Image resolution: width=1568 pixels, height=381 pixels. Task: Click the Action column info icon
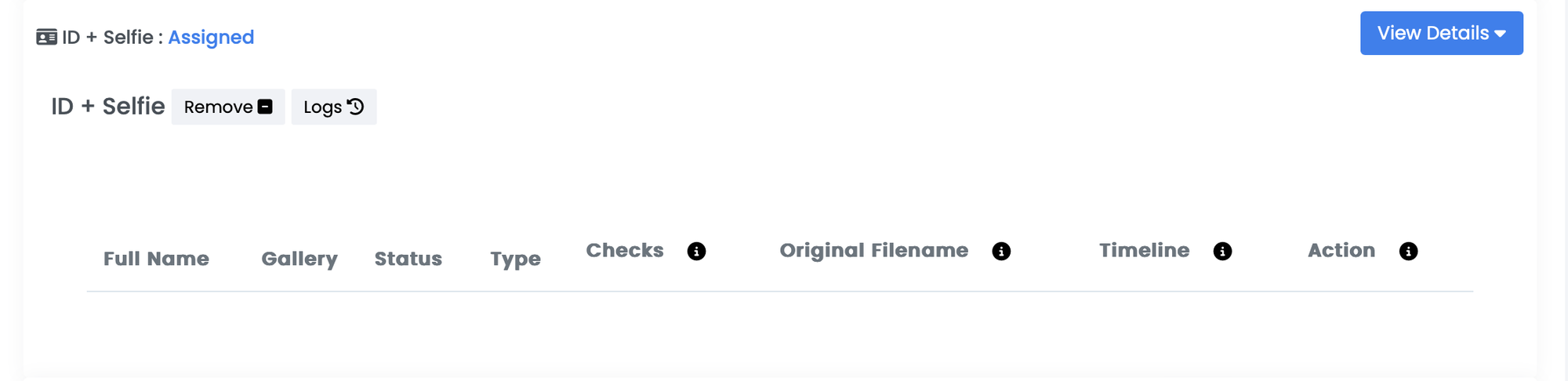coord(1408,251)
